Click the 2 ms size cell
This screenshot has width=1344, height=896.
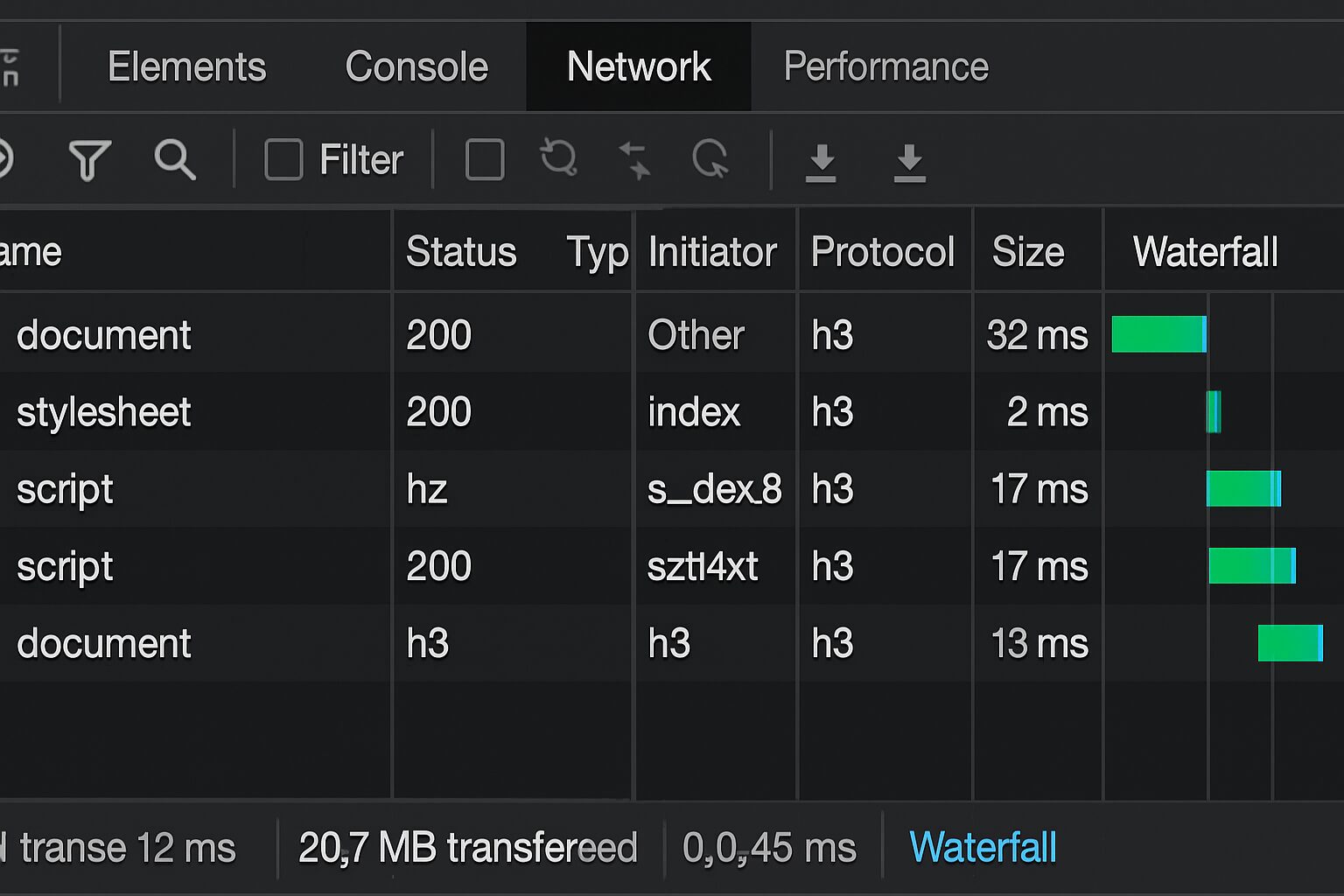(x=1047, y=411)
